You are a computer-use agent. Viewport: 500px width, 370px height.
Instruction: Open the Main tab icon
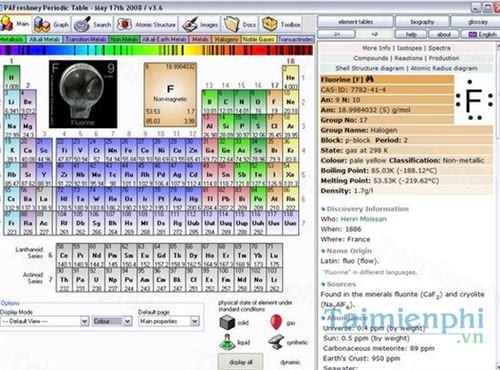tap(7, 23)
